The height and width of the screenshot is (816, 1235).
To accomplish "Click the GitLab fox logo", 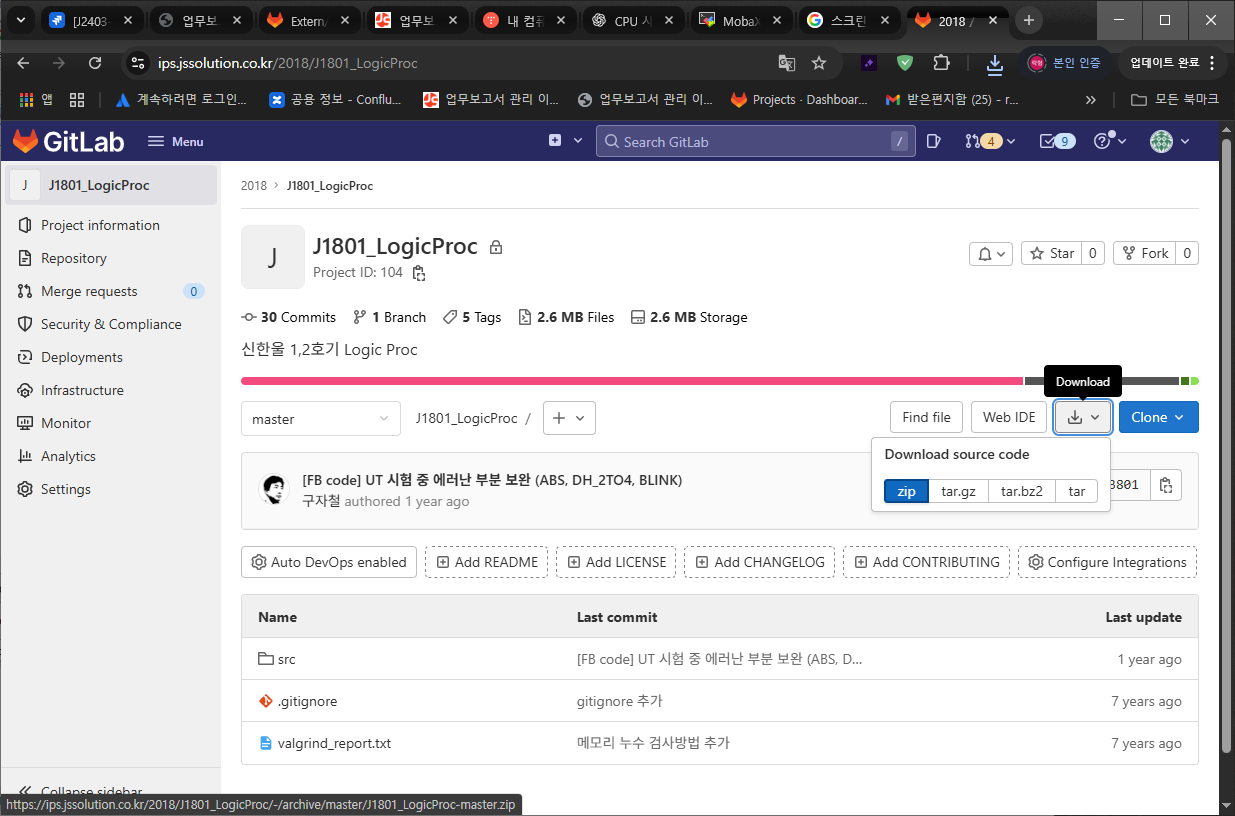I will (x=26, y=141).
